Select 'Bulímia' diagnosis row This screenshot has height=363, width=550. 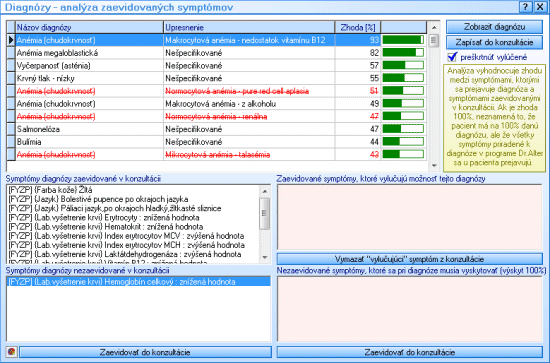coord(216,142)
